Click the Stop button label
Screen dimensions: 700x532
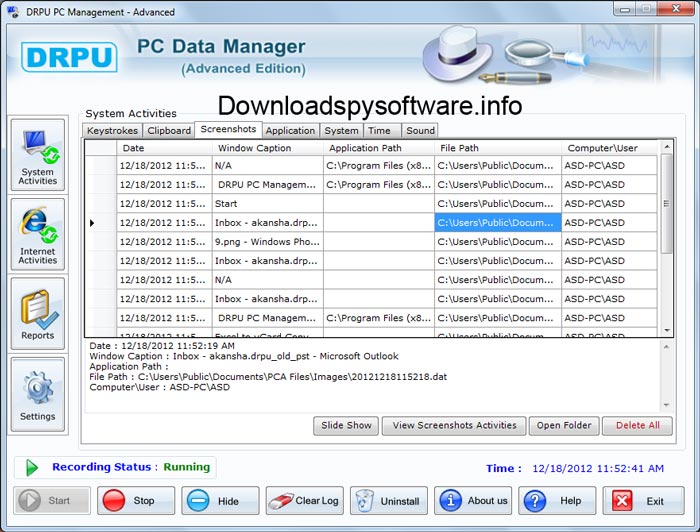tap(144, 501)
